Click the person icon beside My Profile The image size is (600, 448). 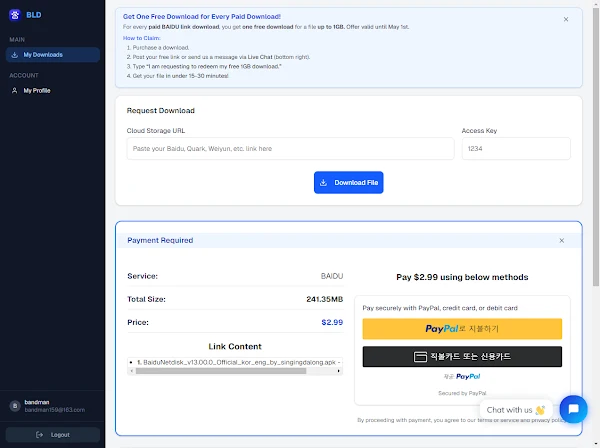(x=15, y=91)
